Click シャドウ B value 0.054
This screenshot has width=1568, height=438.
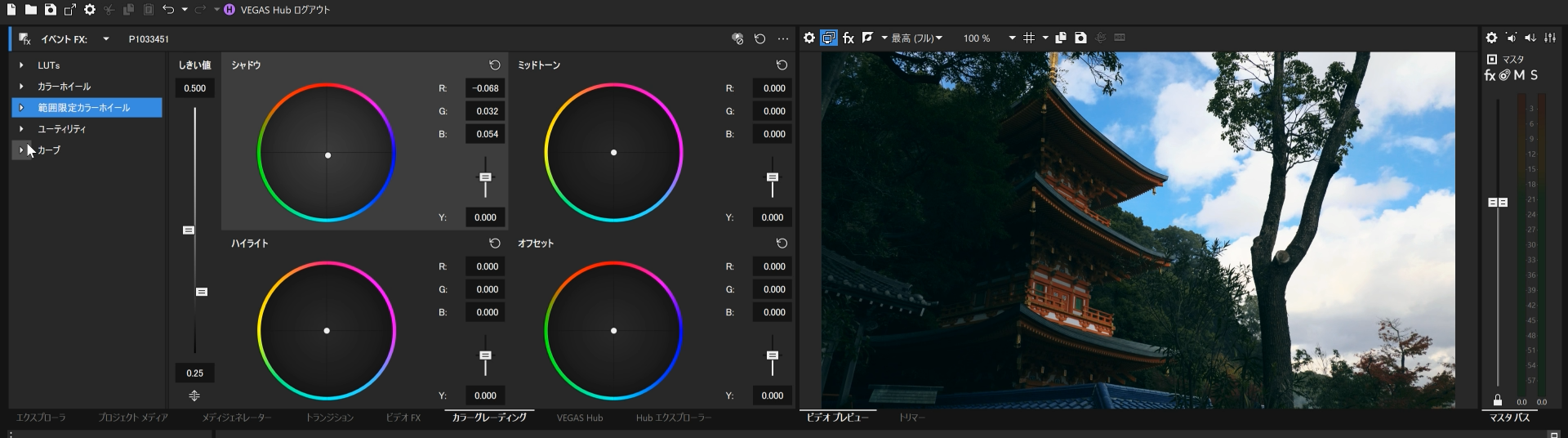pyautogui.click(x=485, y=134)
